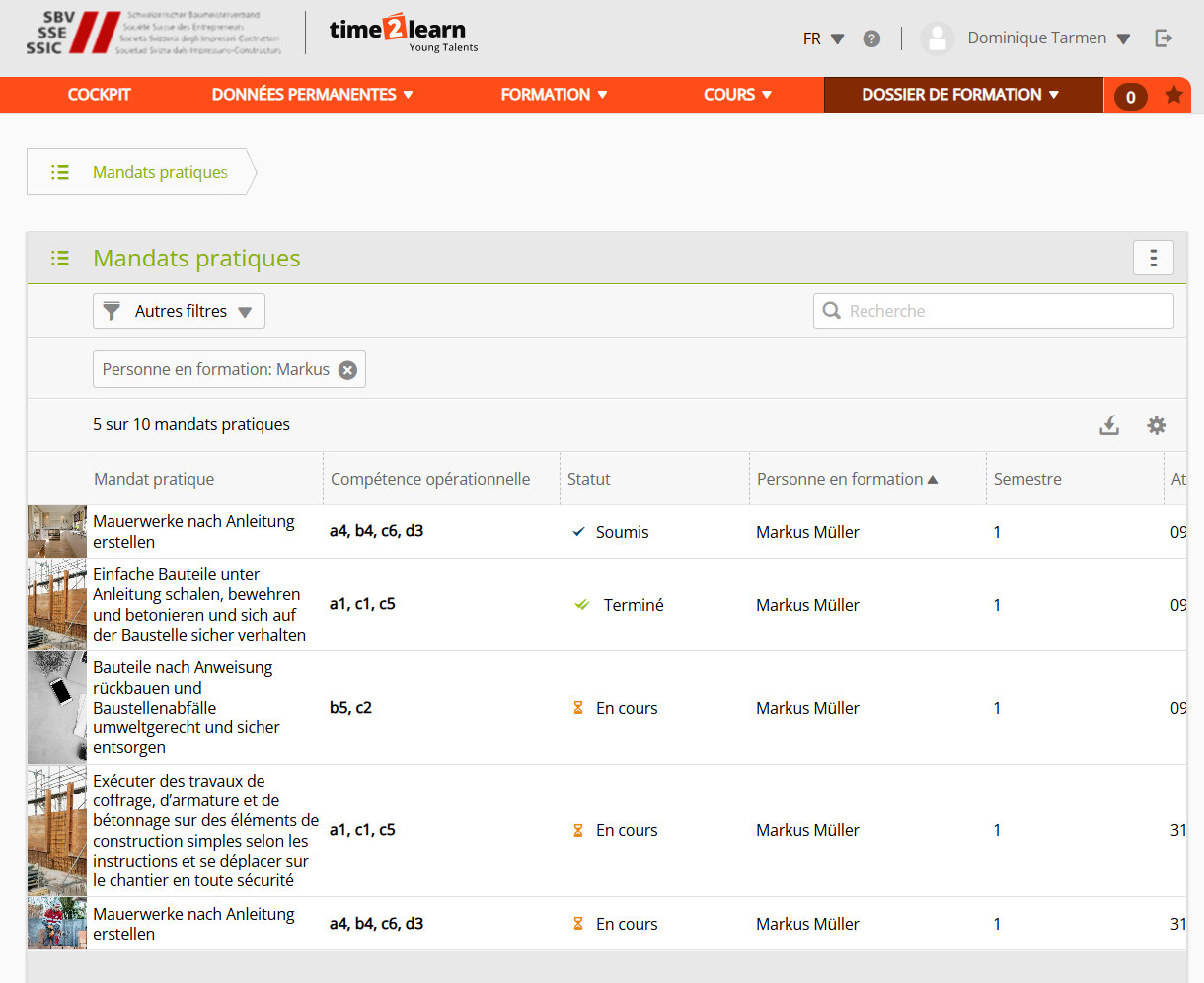Click the notification counter badge showing 0

point(1130,97)
